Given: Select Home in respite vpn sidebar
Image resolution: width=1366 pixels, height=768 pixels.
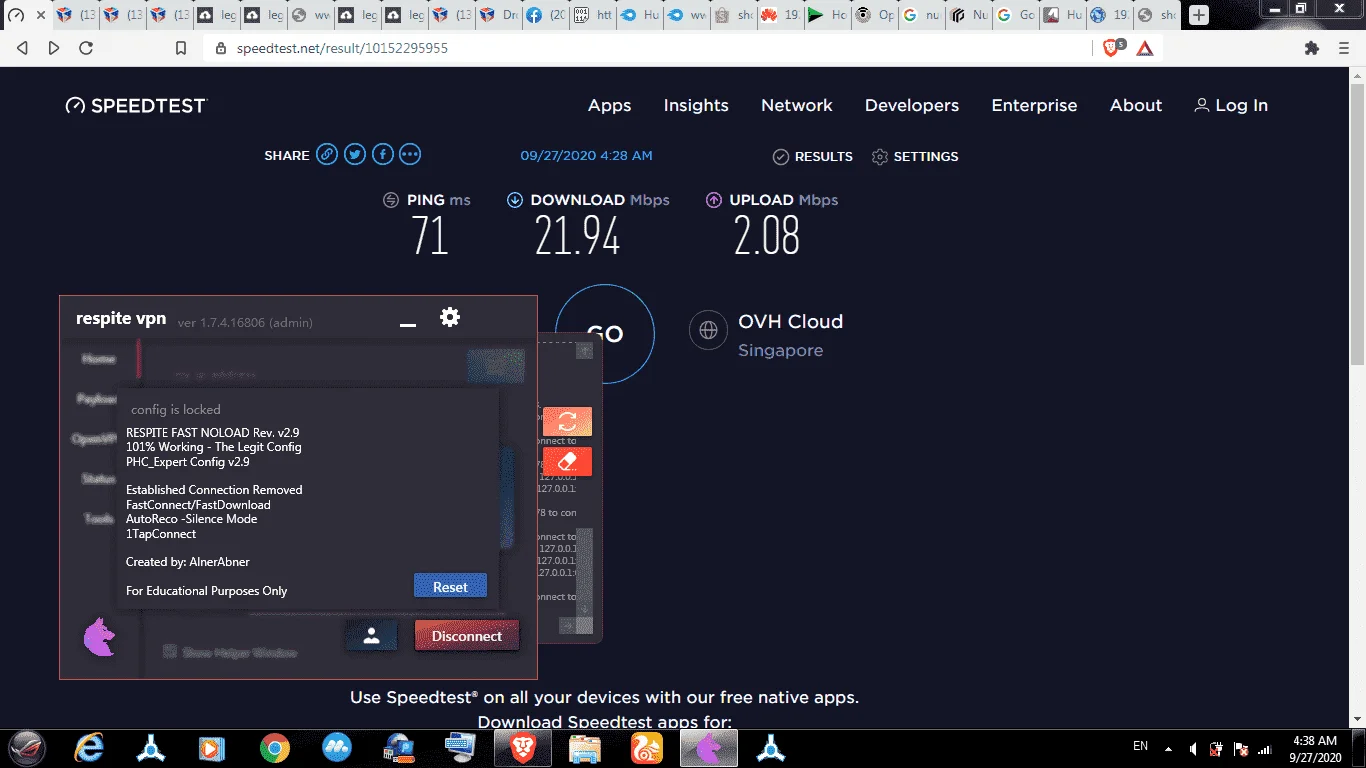Looking at the screenshot, I should [99, 359].
